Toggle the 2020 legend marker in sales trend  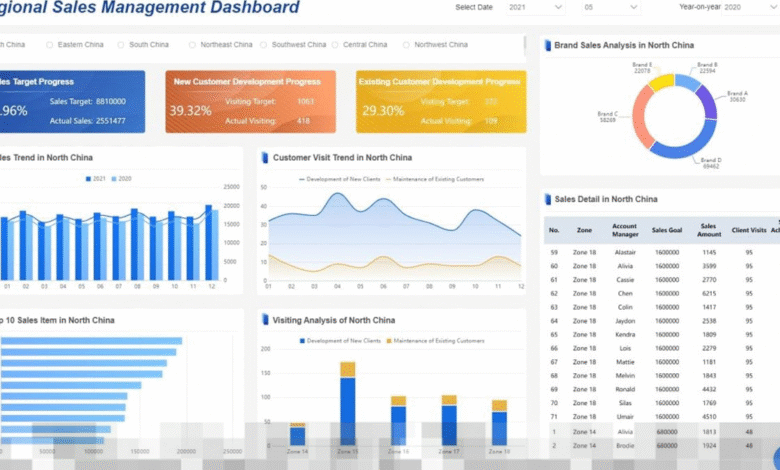pos(116,178)
